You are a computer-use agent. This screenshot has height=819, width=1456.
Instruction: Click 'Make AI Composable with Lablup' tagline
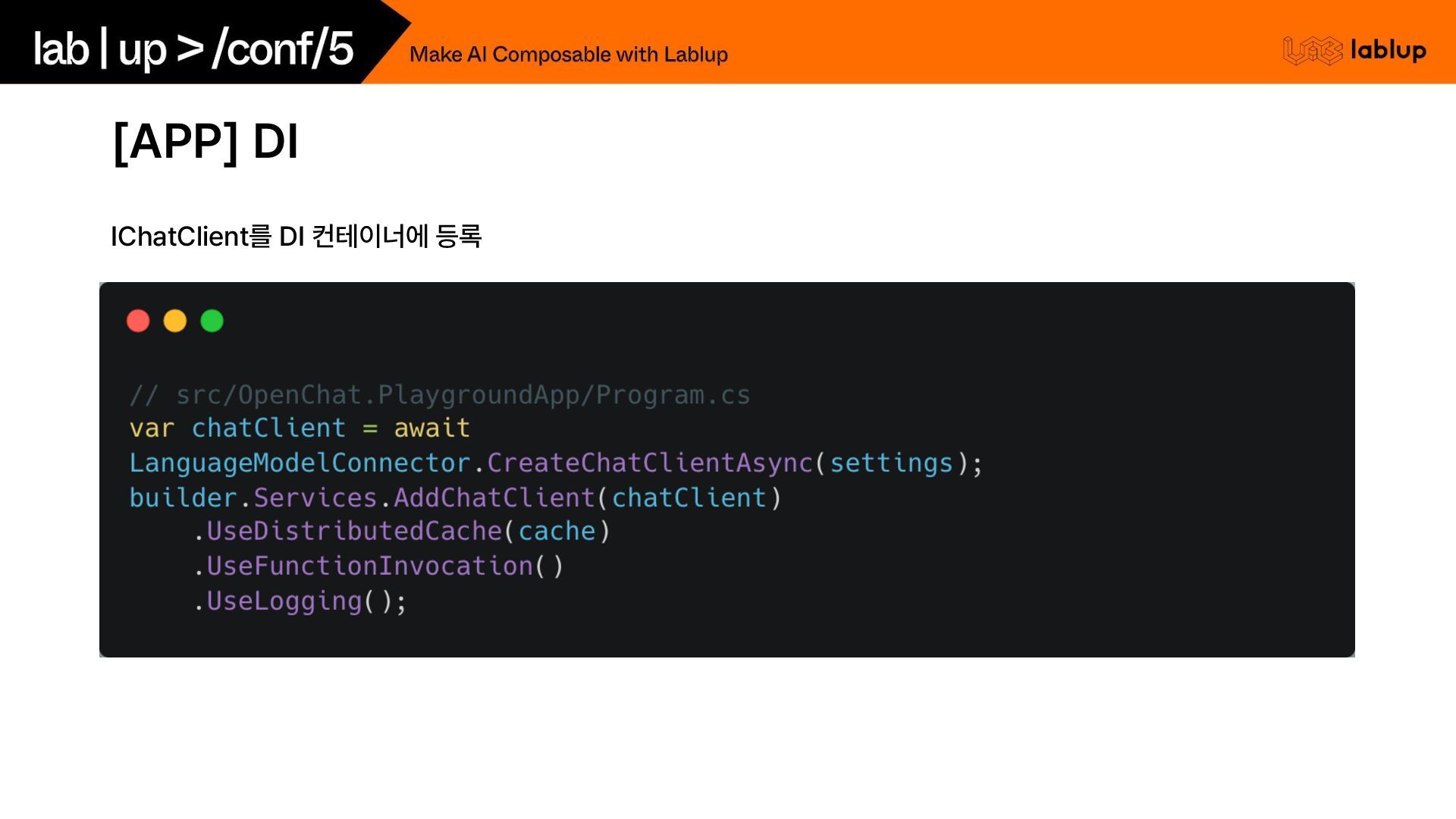pos(568,55)
